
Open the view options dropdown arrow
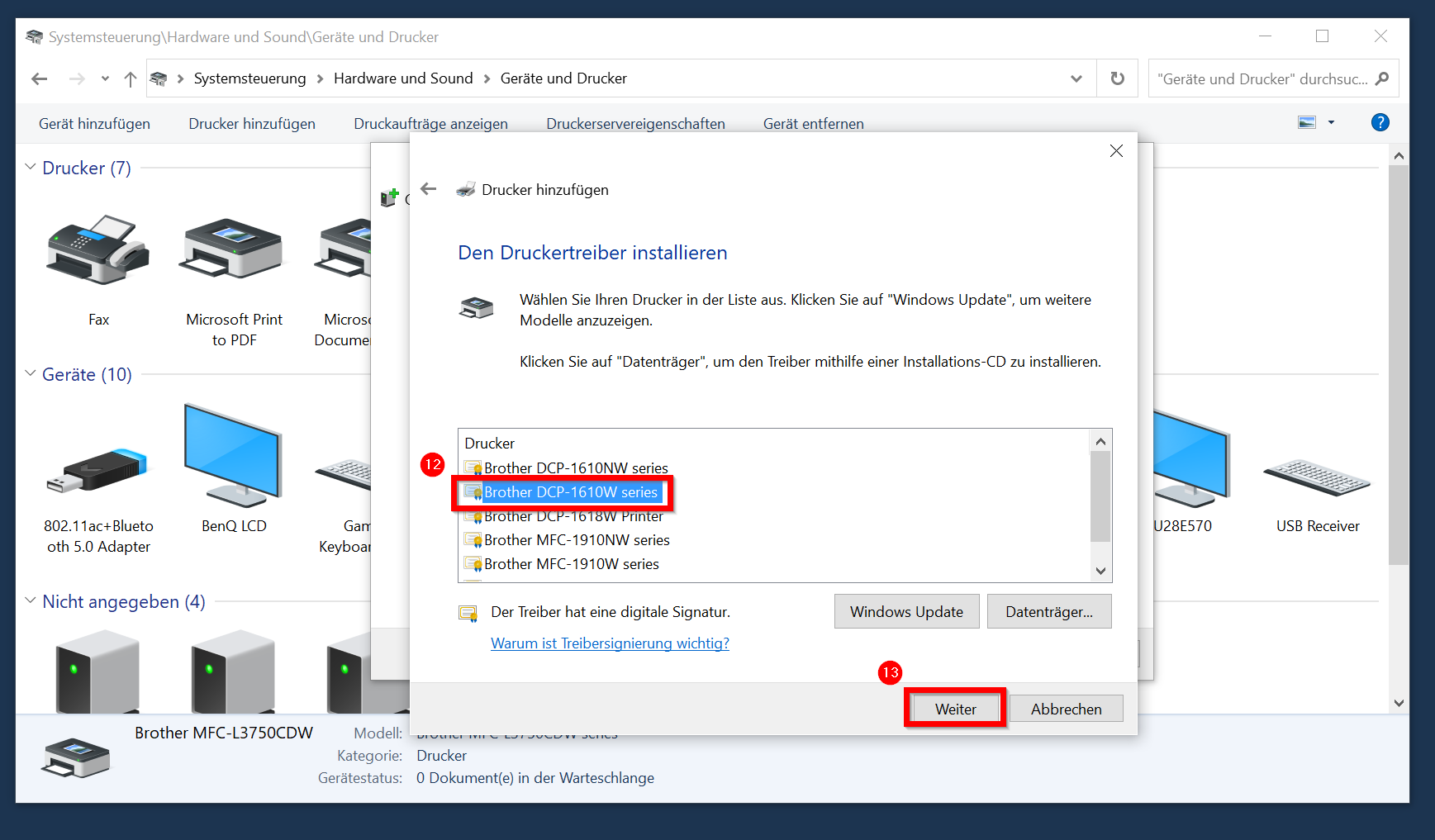1331,122
